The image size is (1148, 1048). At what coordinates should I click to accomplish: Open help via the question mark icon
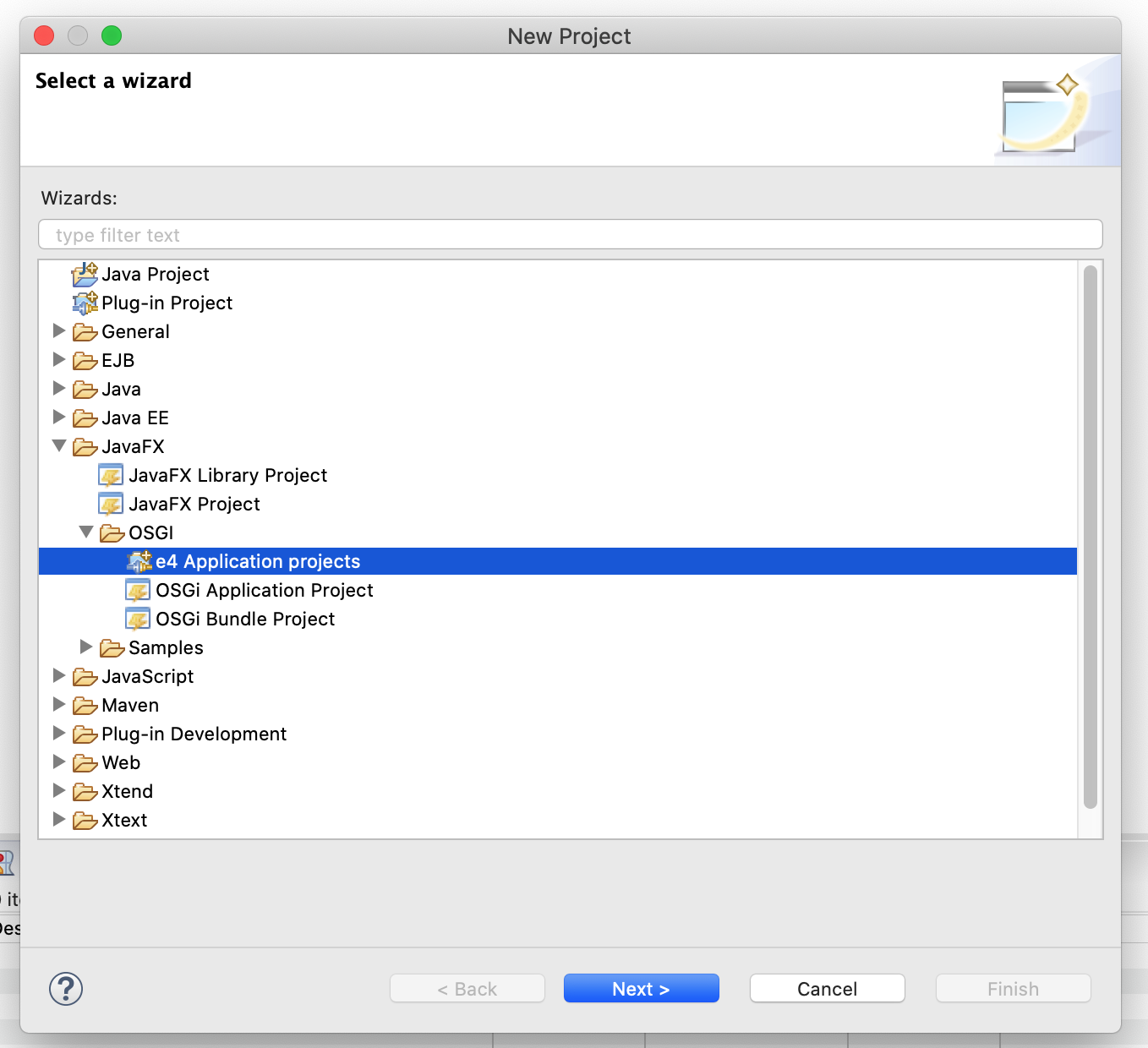pyautogui.click(x=66, y=989)
